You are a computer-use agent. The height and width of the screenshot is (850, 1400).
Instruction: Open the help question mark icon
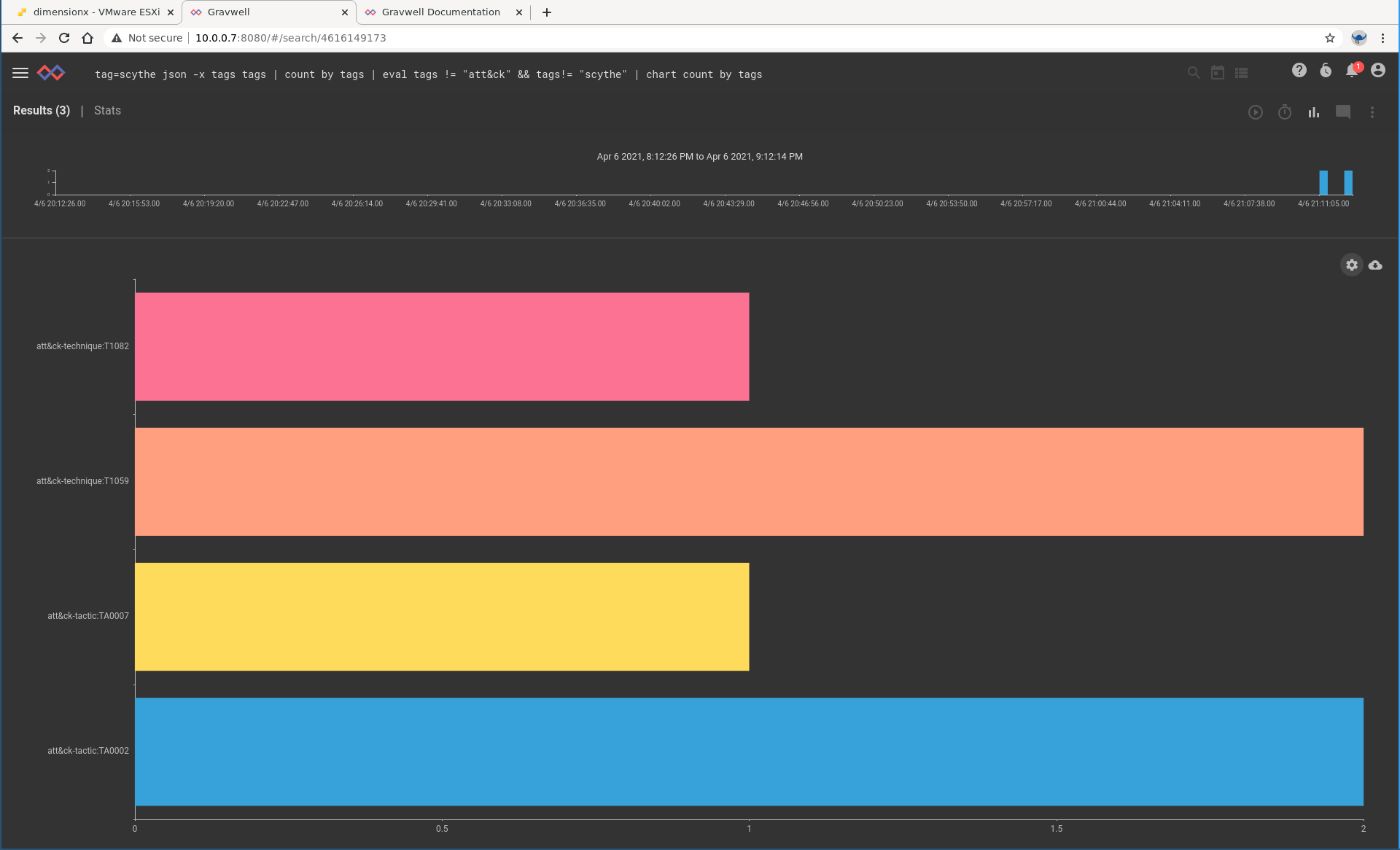(x=1299, y=70)
